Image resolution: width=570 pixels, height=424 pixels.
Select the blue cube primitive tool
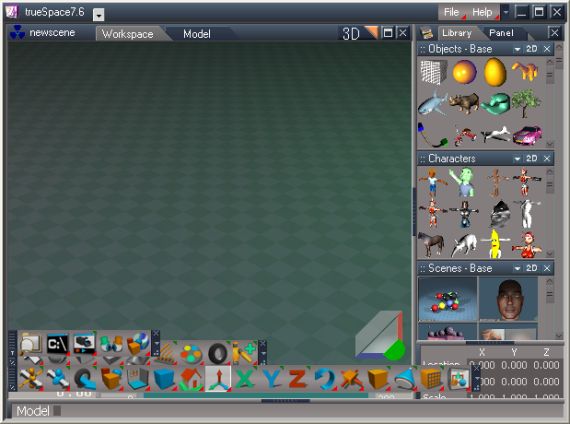click(164, 379)
